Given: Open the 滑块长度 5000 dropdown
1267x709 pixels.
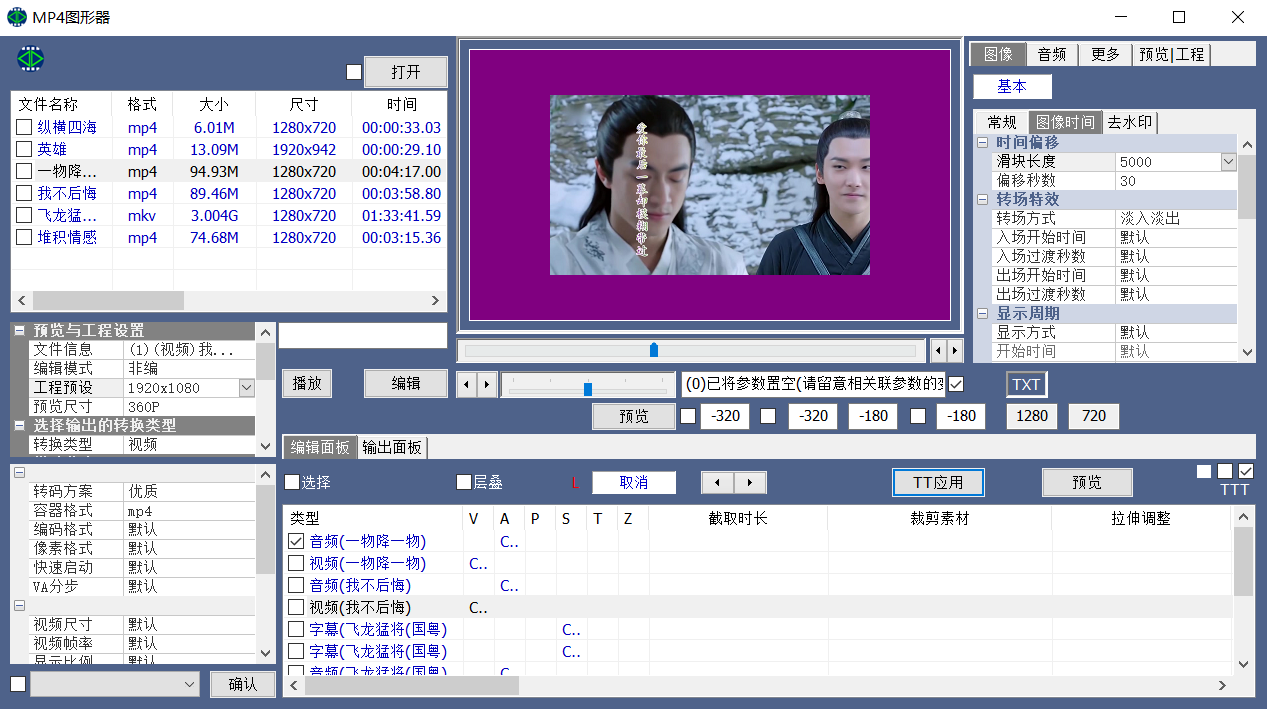Looking at the screenshot, I should (1228, 161).
